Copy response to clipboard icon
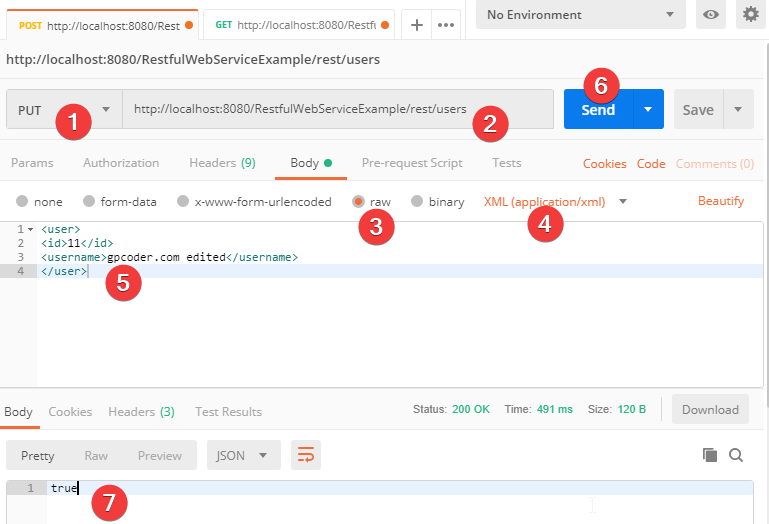Image resolution: width=769 pixels, height=524 pixels. 710,455
